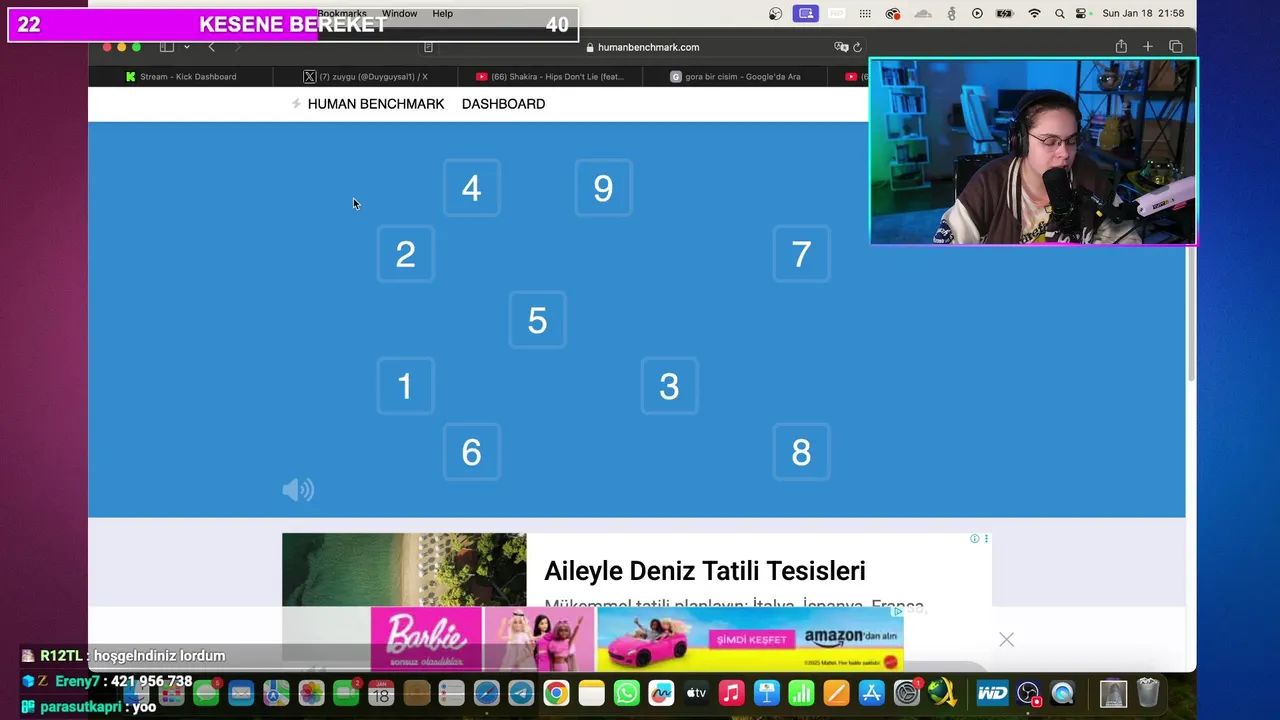Open Numbers from the Dock

coord(801,693)
